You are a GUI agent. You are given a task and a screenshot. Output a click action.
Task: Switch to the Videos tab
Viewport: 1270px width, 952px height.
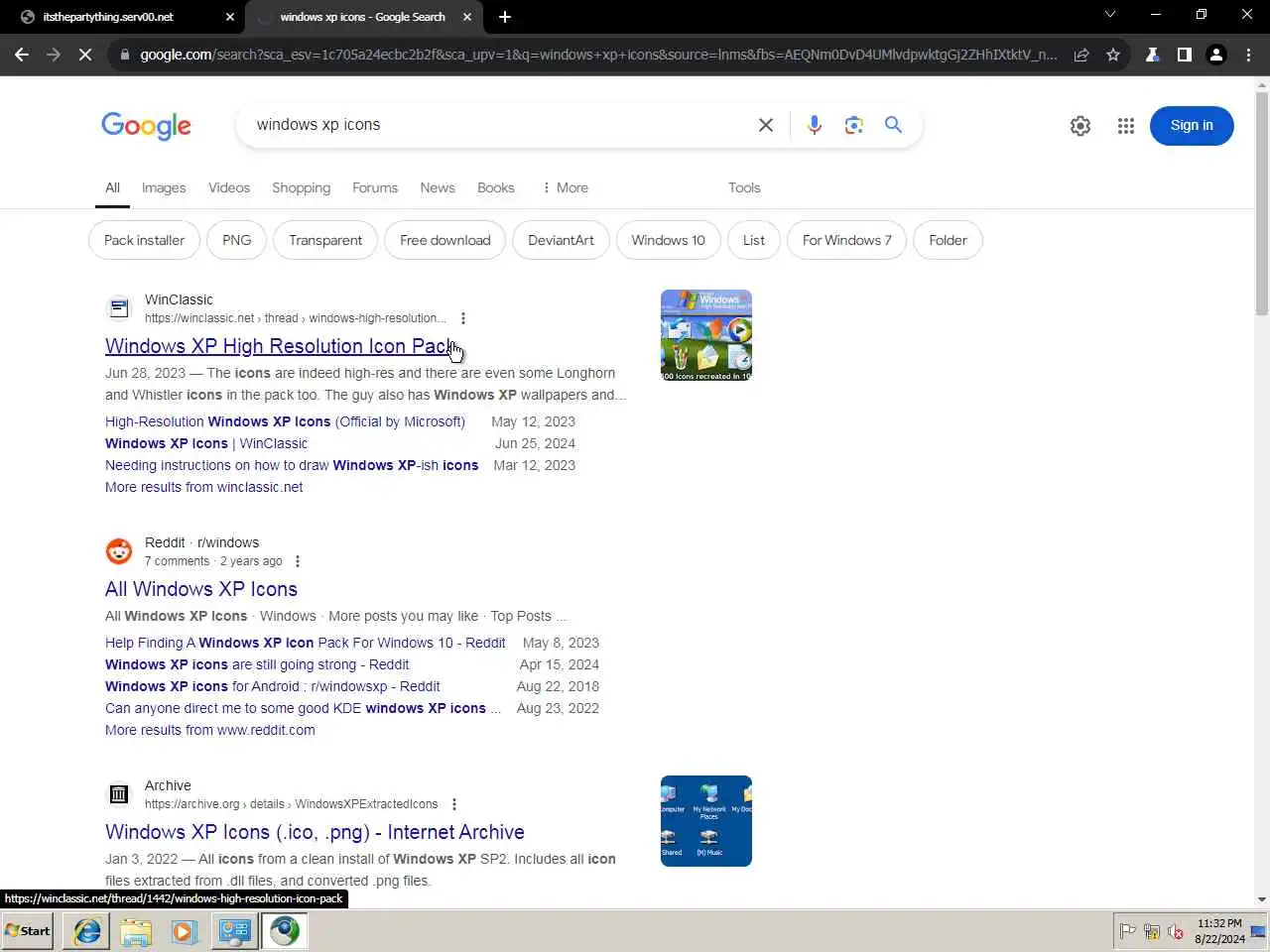229,187
